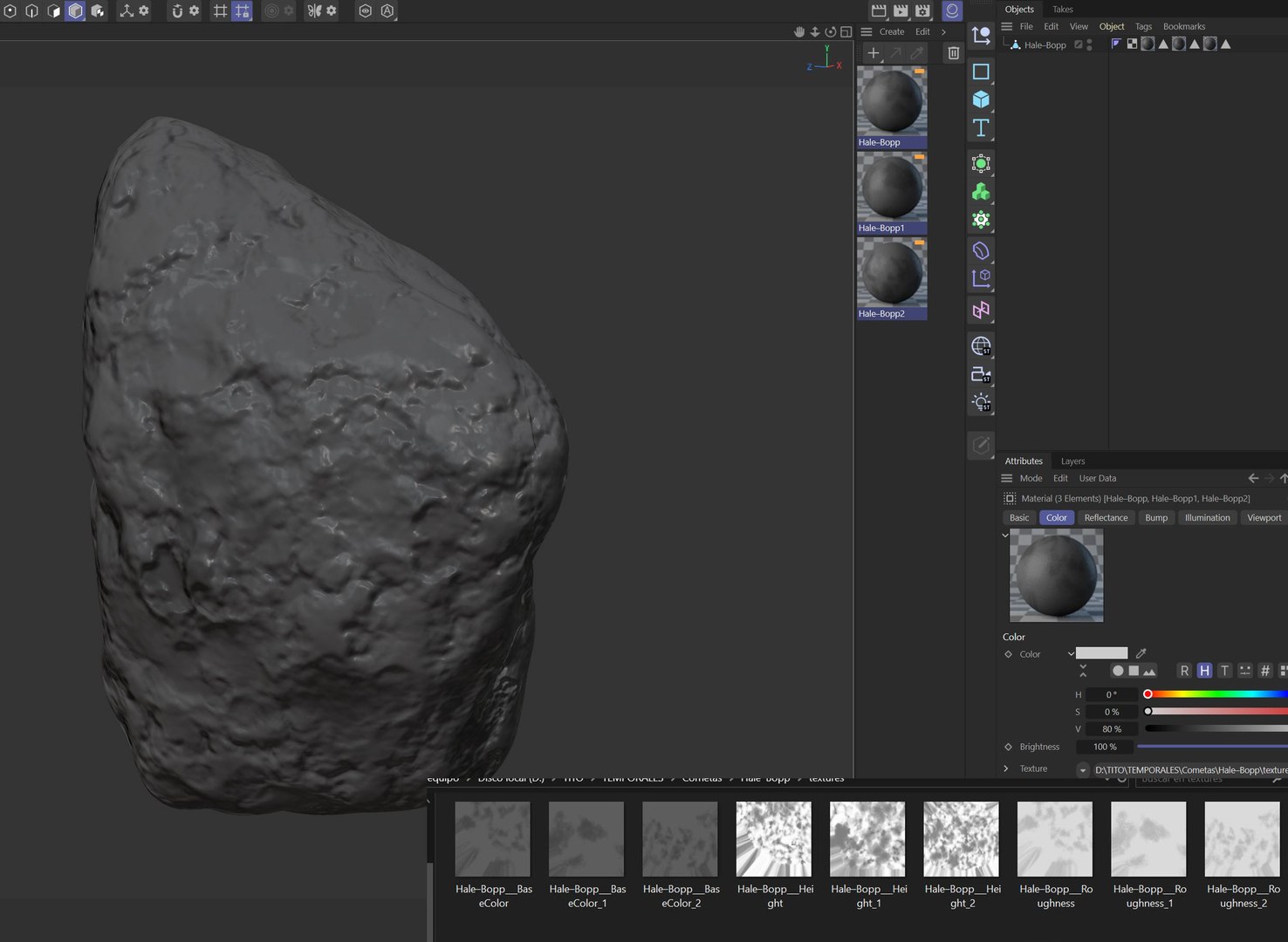
Task: Click the Bend deformer icon
Action: click(x=981, y=251)
